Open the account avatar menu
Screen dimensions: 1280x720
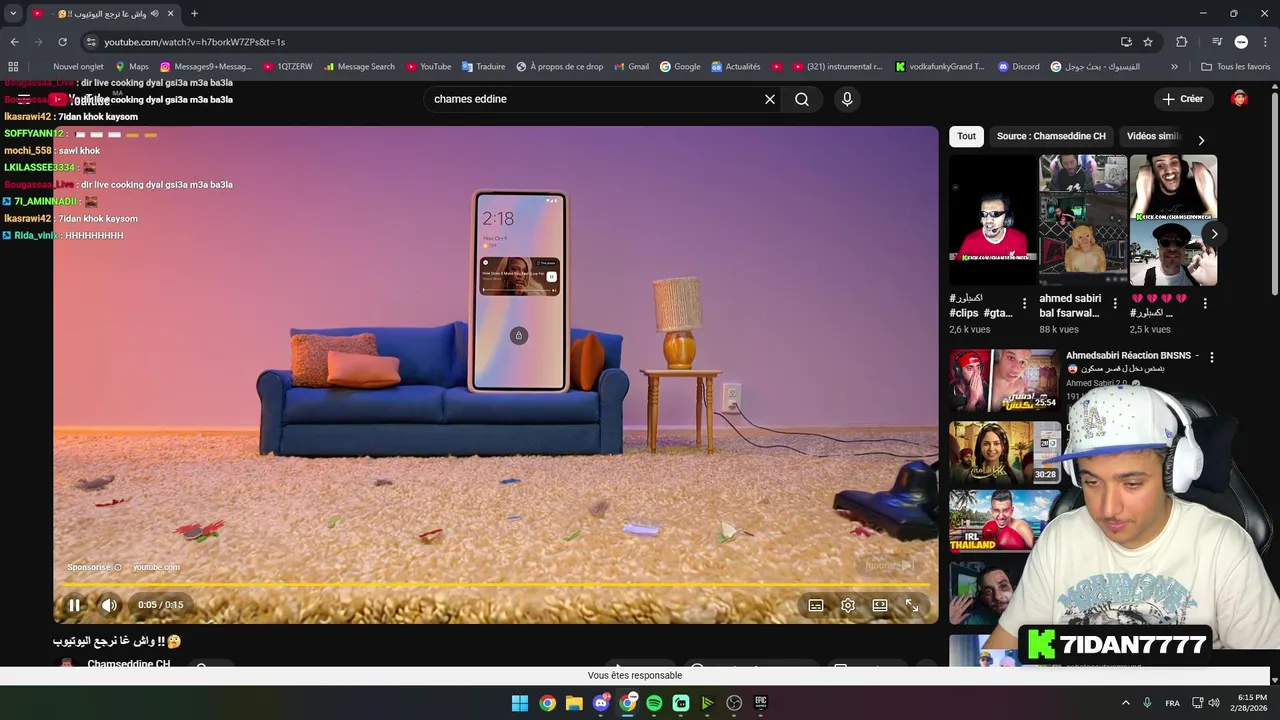point(1240,99)
